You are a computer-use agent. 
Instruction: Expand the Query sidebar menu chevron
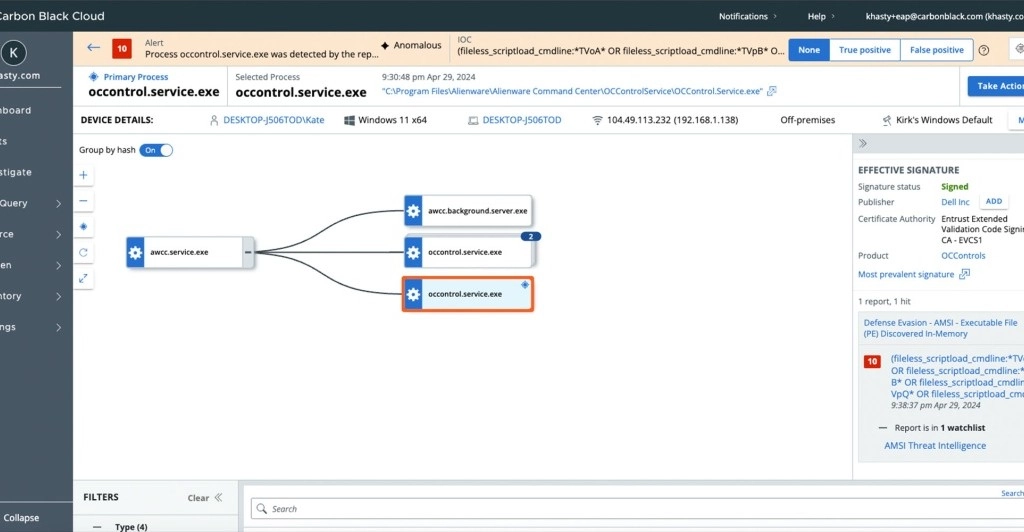click(58, 204)
